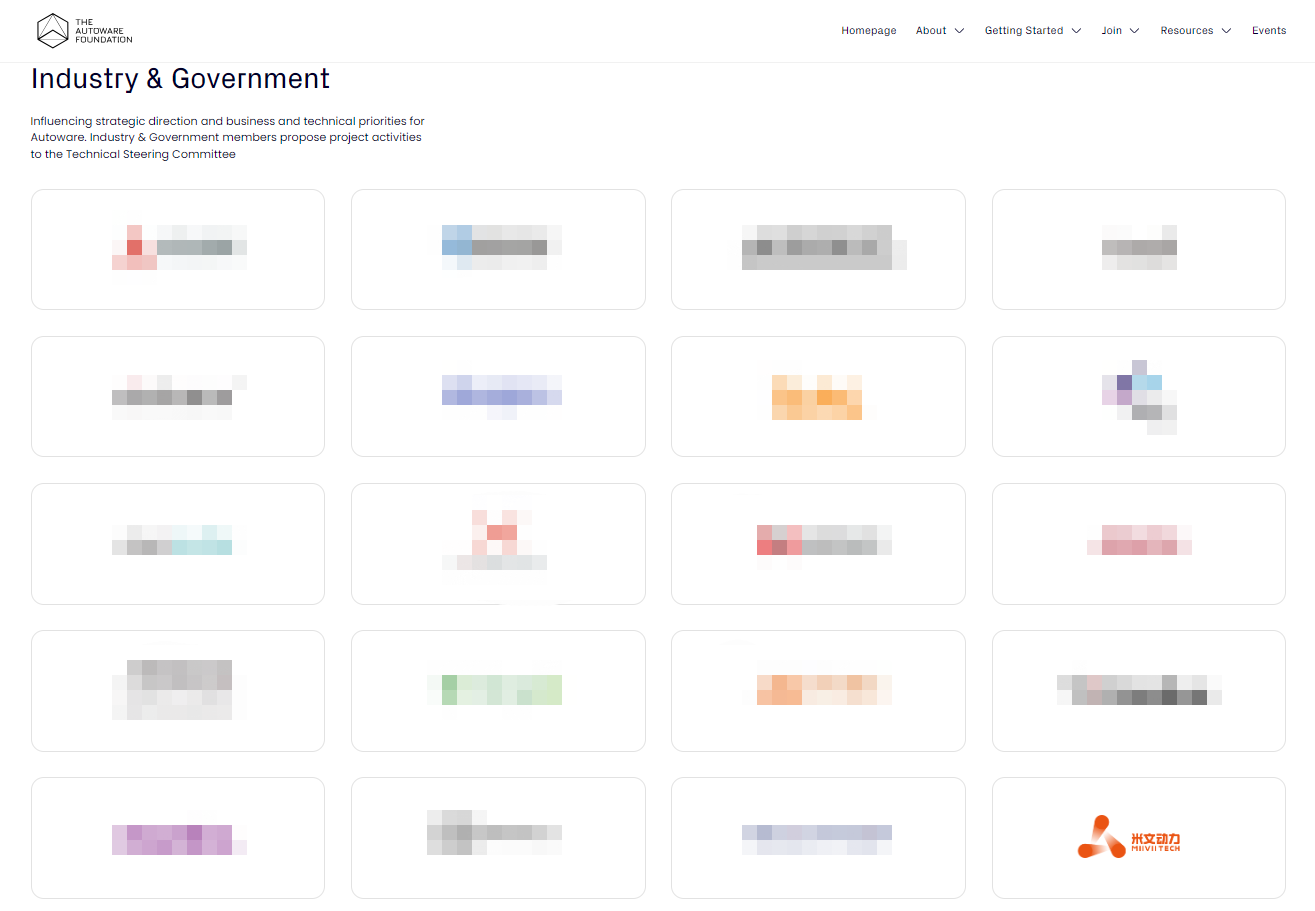1315x911 pixels.
Task: Open the multicolor purple-and-sky-blue logo card
Action: coord(1138,397)
